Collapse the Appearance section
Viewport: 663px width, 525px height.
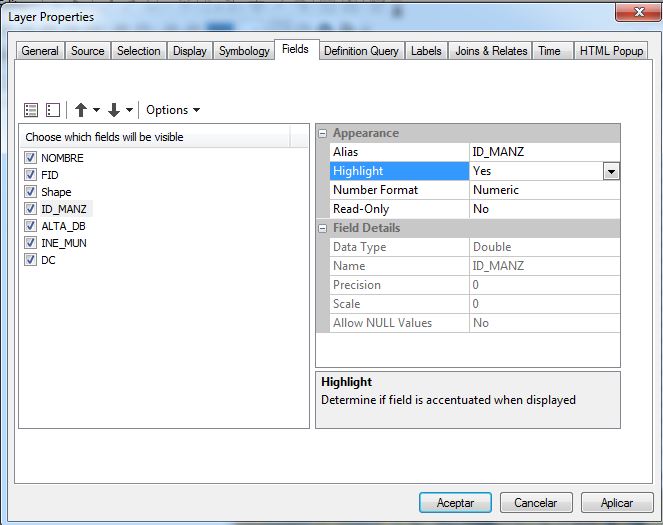[x=323, y=134]
